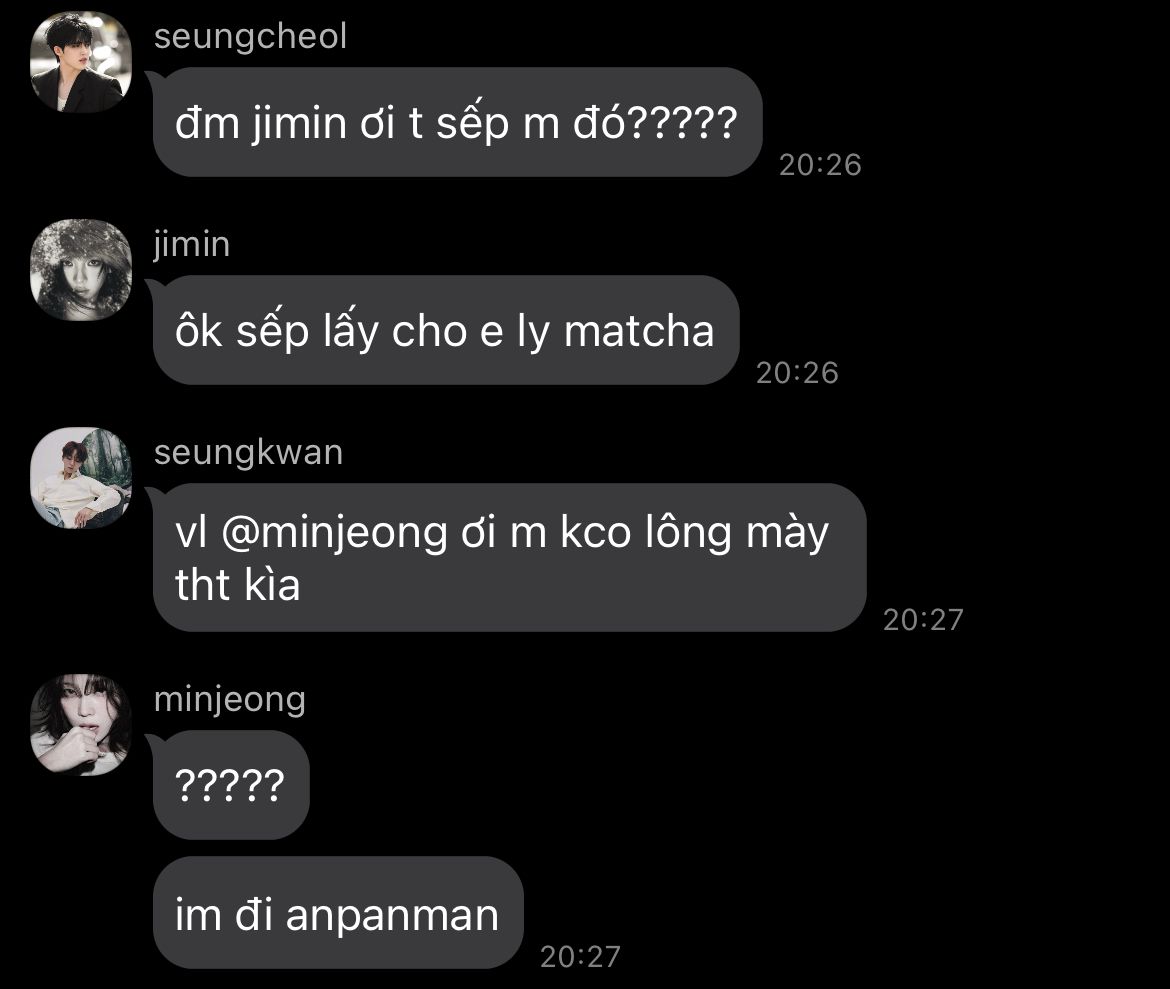Tap jimin's profile picture
The image size is (1170, 989).
pos(81,270)
